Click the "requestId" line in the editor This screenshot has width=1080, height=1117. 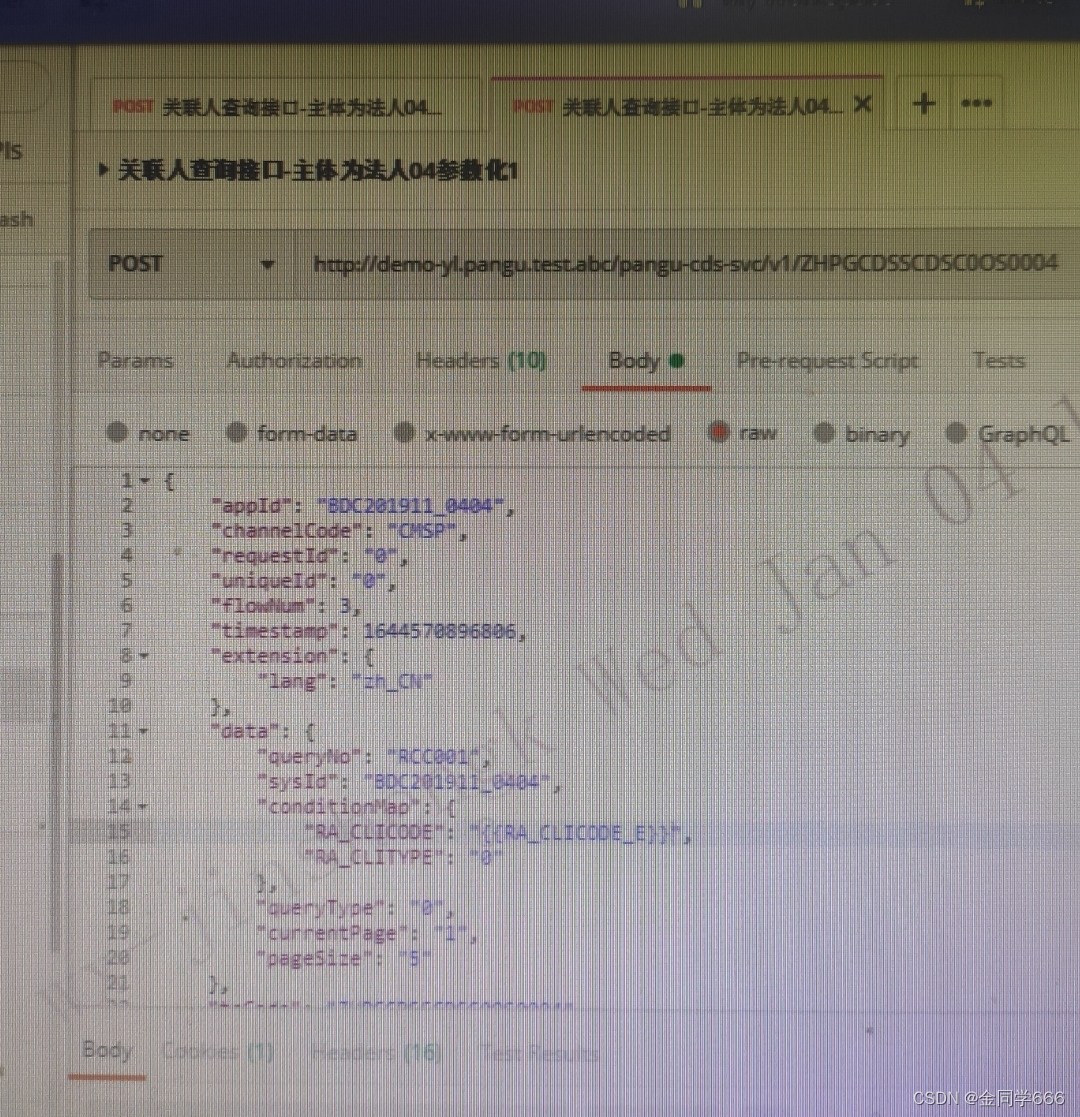click(309, 556)
